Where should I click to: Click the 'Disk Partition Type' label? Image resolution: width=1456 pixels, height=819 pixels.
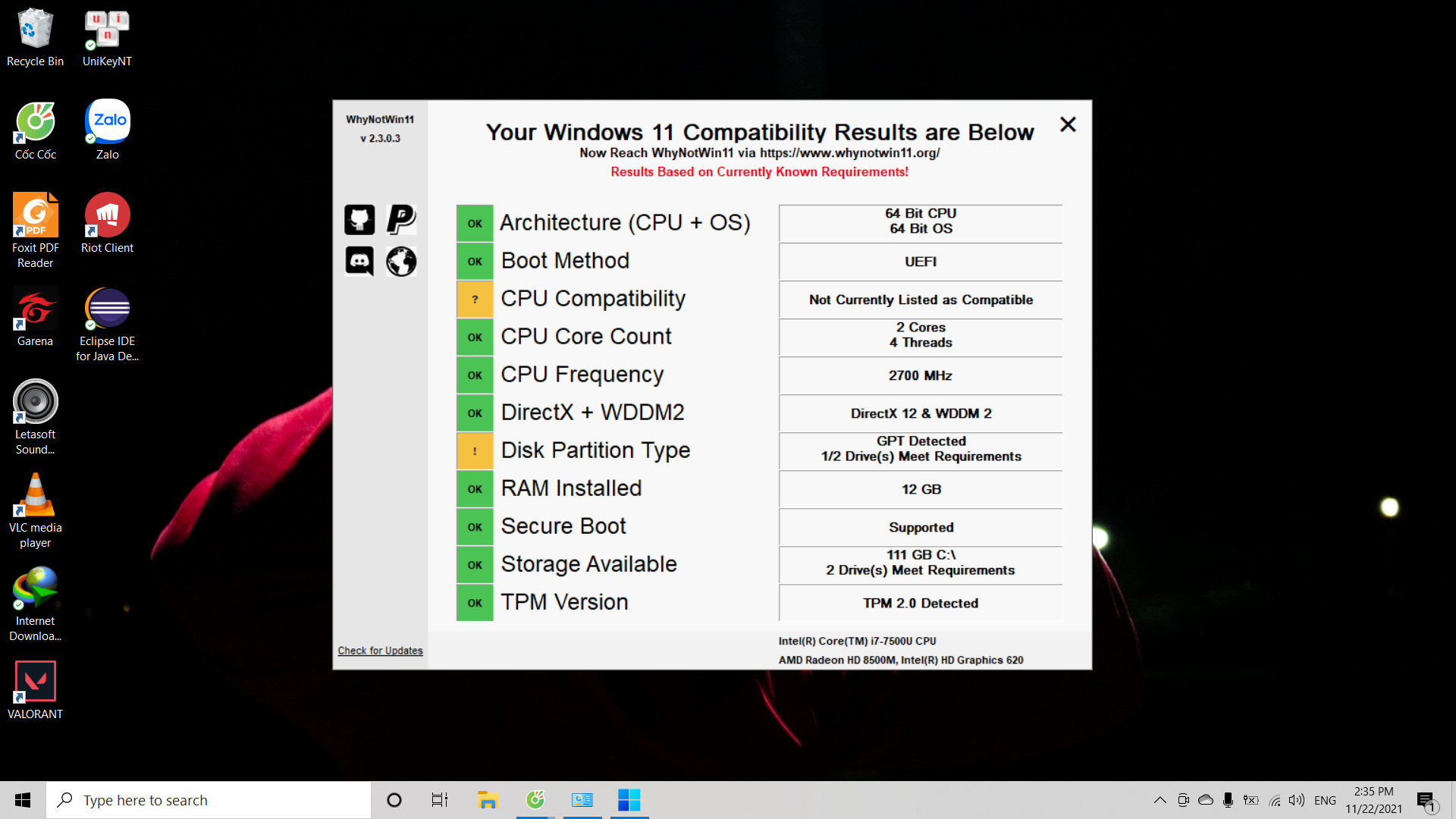[595, 450]
